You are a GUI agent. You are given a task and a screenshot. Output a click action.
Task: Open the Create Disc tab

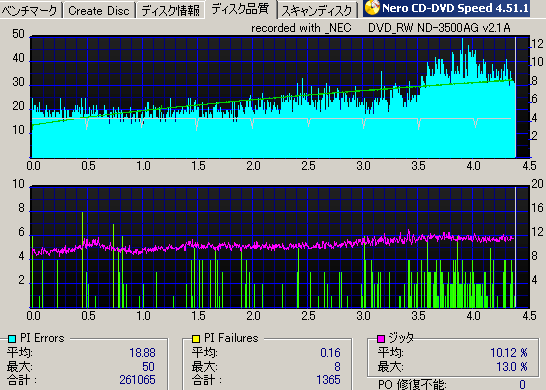[x=99, y=10]
